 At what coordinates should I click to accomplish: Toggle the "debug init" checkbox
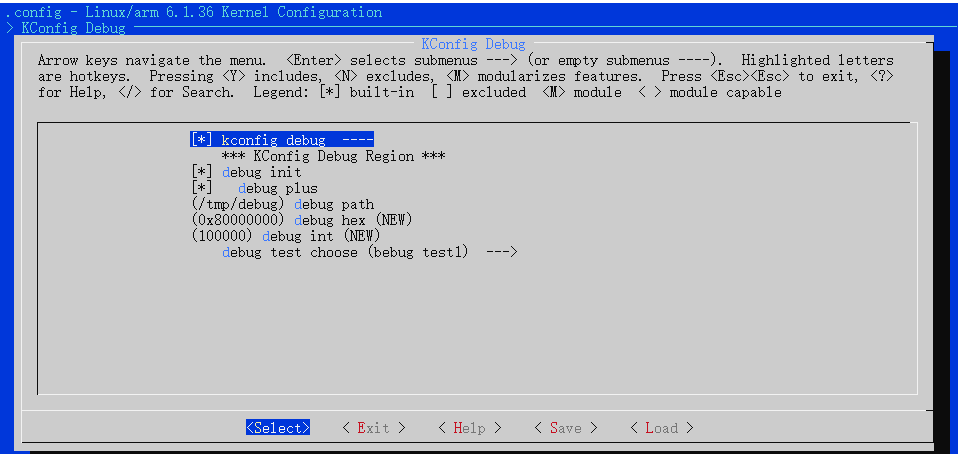(202, 172)
